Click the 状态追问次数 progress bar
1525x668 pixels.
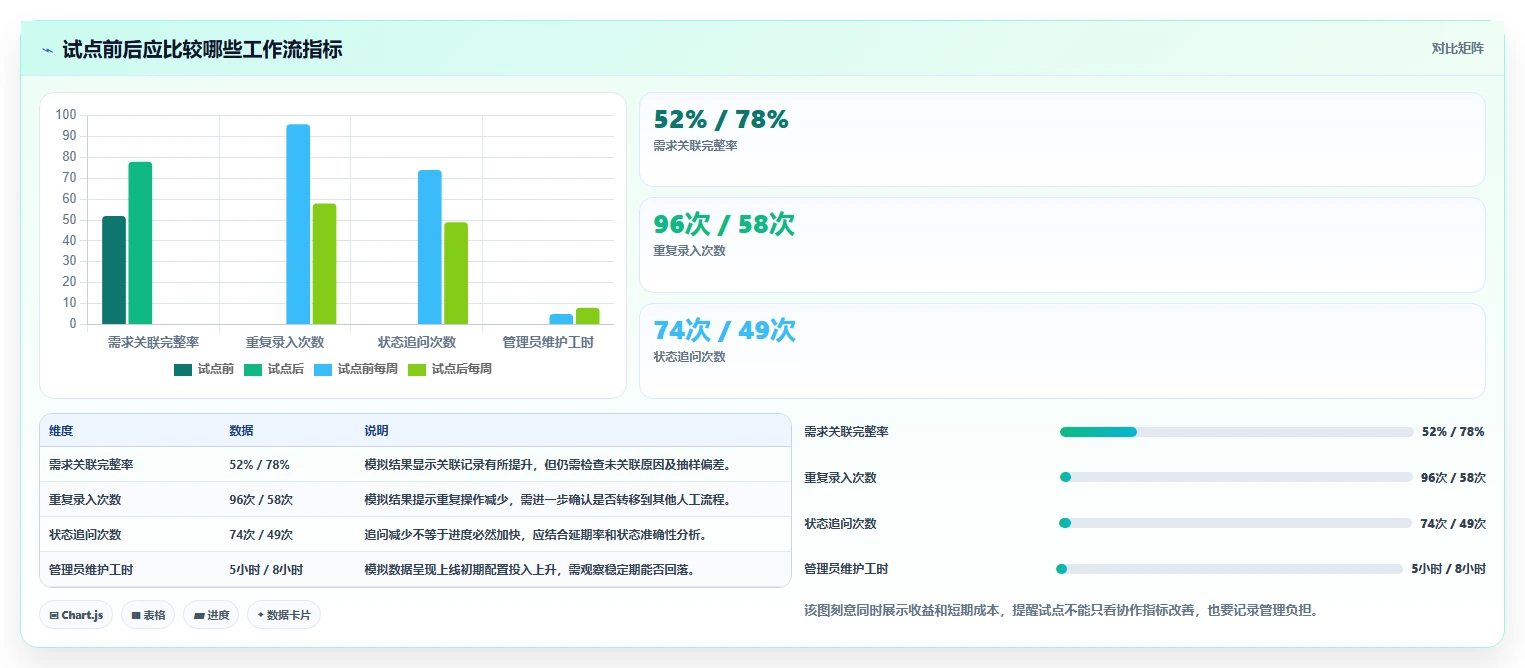(1235, 523)
